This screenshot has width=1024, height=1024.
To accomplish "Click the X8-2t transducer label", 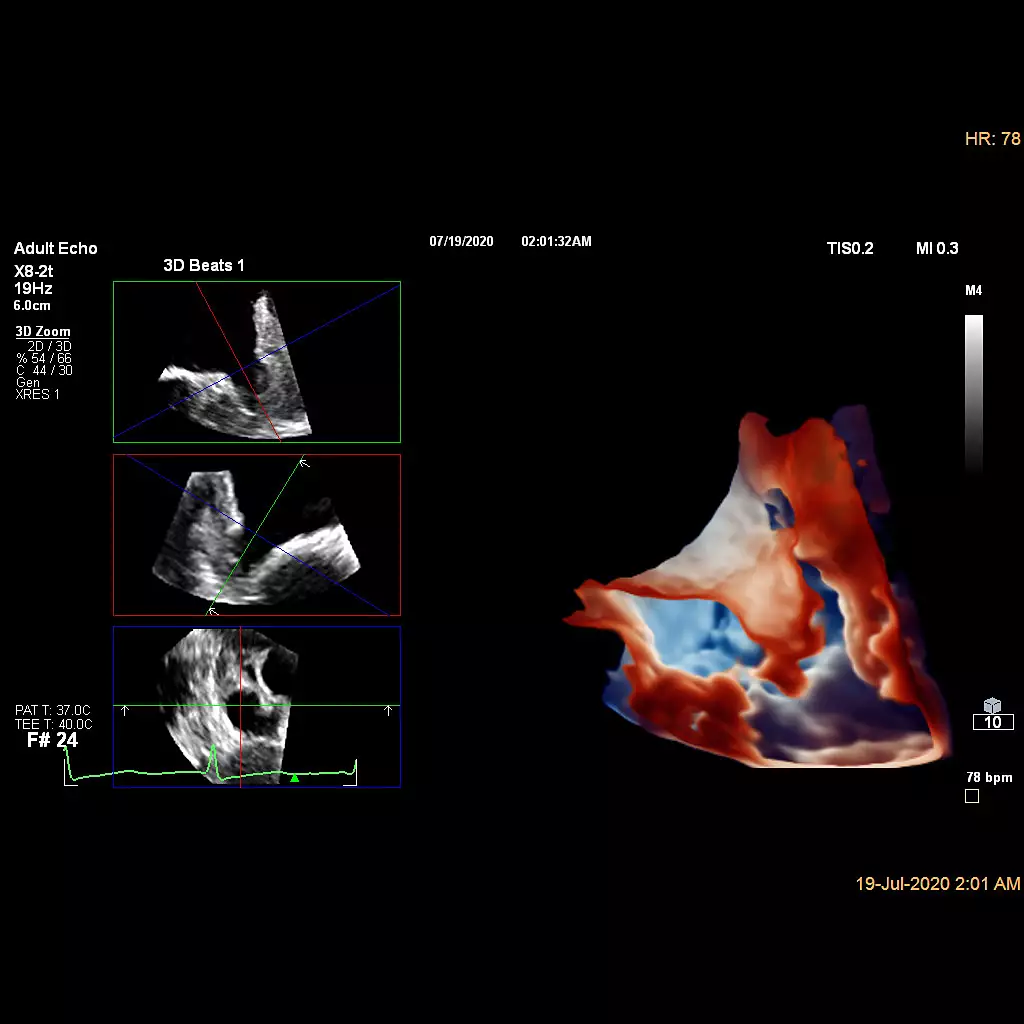I will click(35, 272).
